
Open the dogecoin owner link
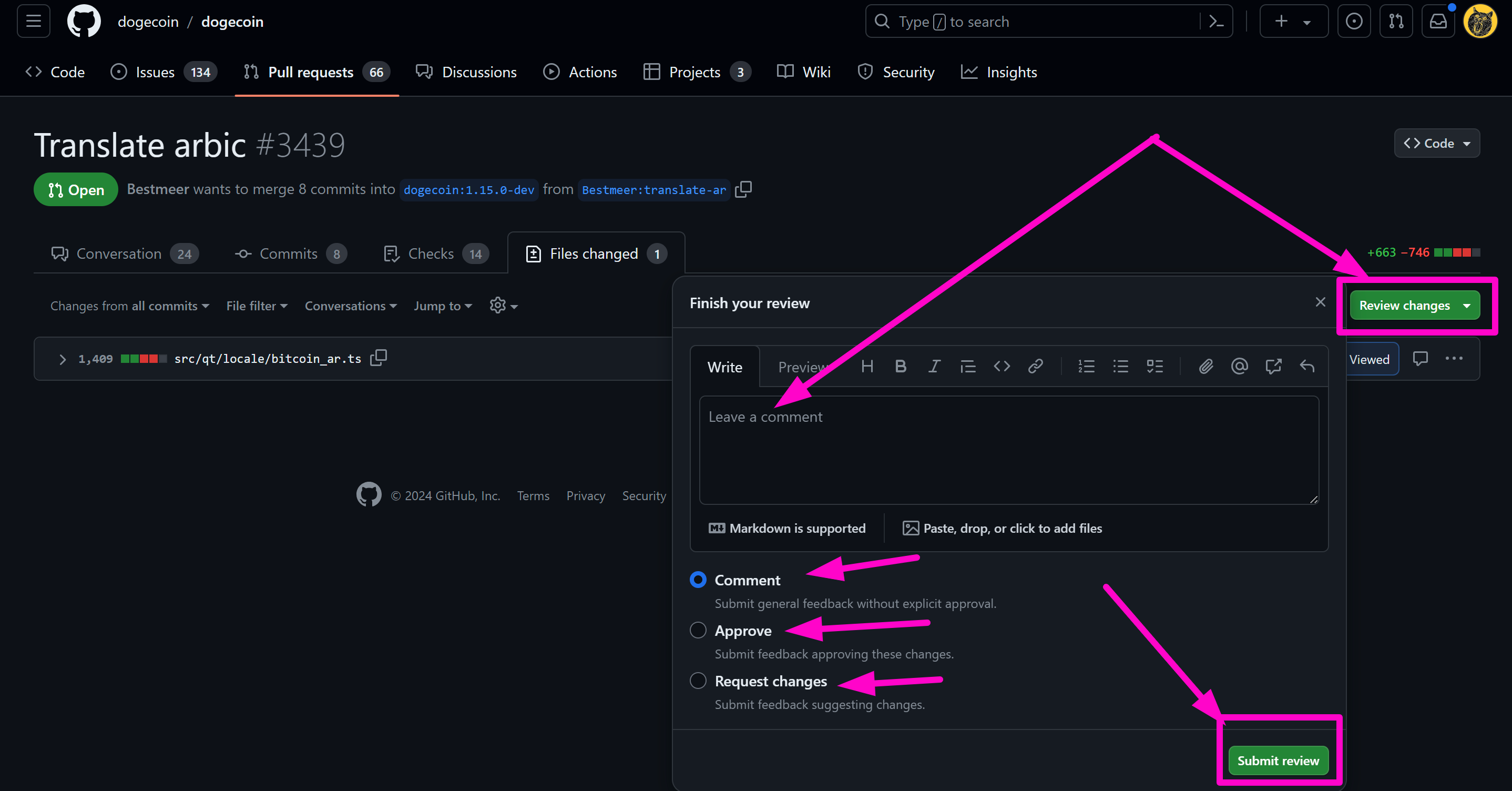coord(148,22)
